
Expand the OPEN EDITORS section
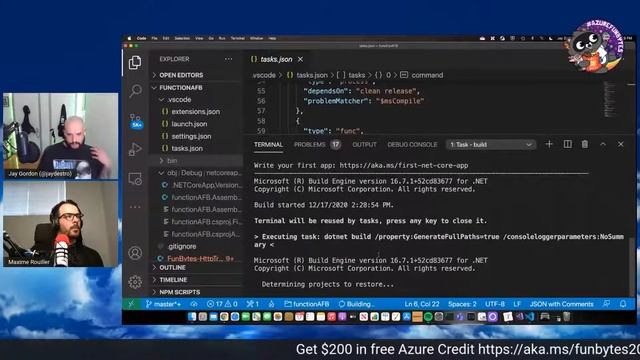click(x=181, y=75)
